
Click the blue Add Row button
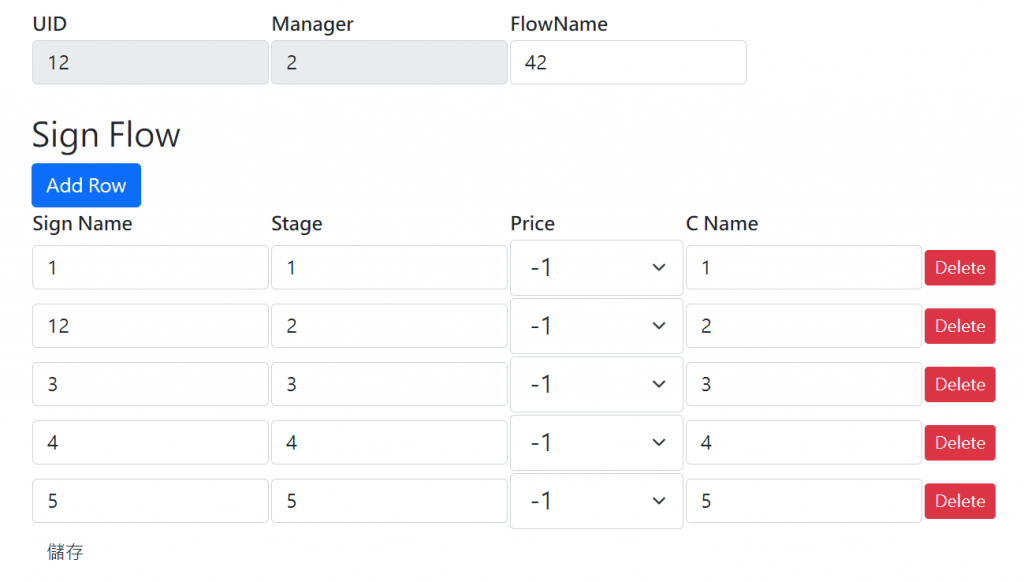[x=86, y=185]
